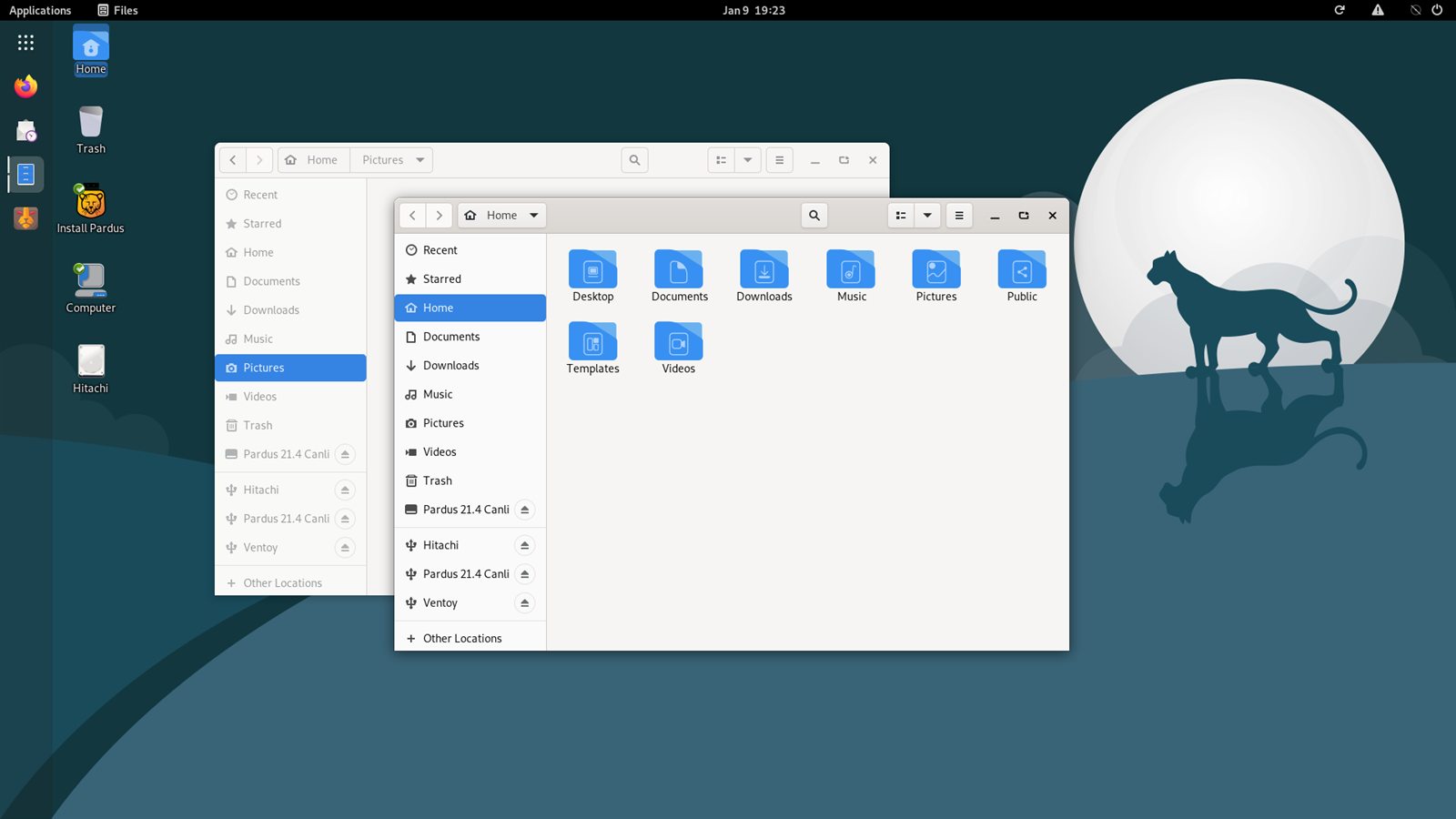
Task: Open the Public folder icon
Action: coord(1022,275)
